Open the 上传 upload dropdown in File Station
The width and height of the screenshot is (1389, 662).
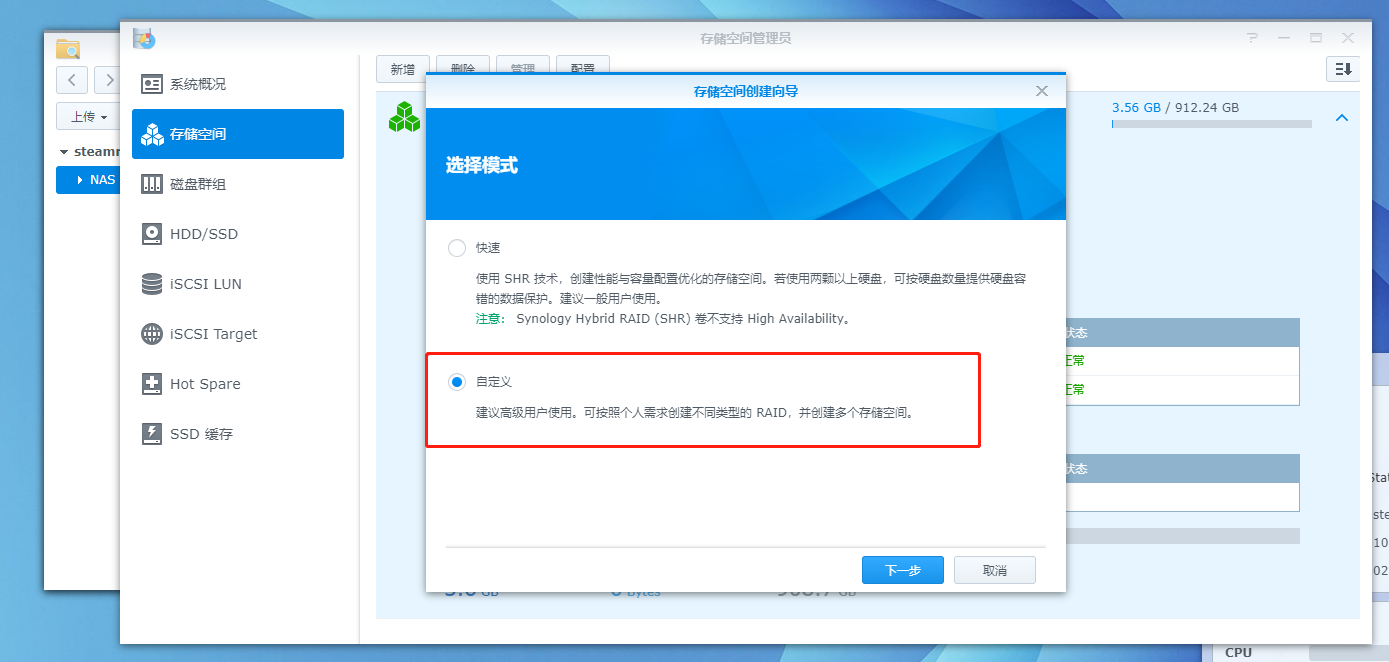pos(88,117)
